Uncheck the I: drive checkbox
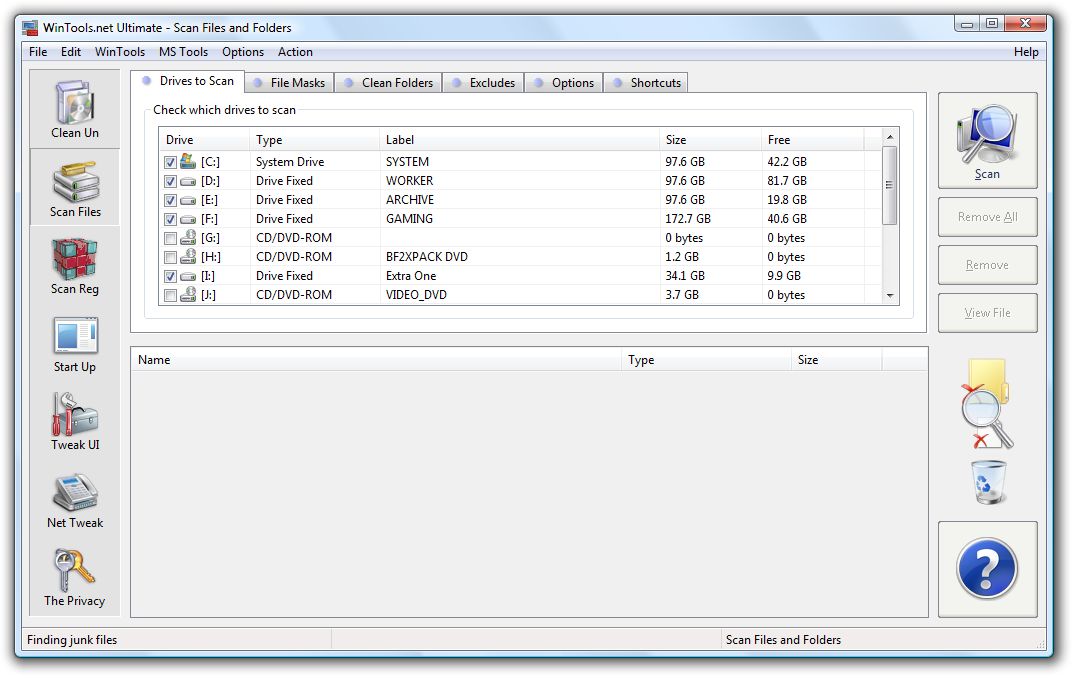The width and height of the screenshot is (1072, 678). [170, 277]
